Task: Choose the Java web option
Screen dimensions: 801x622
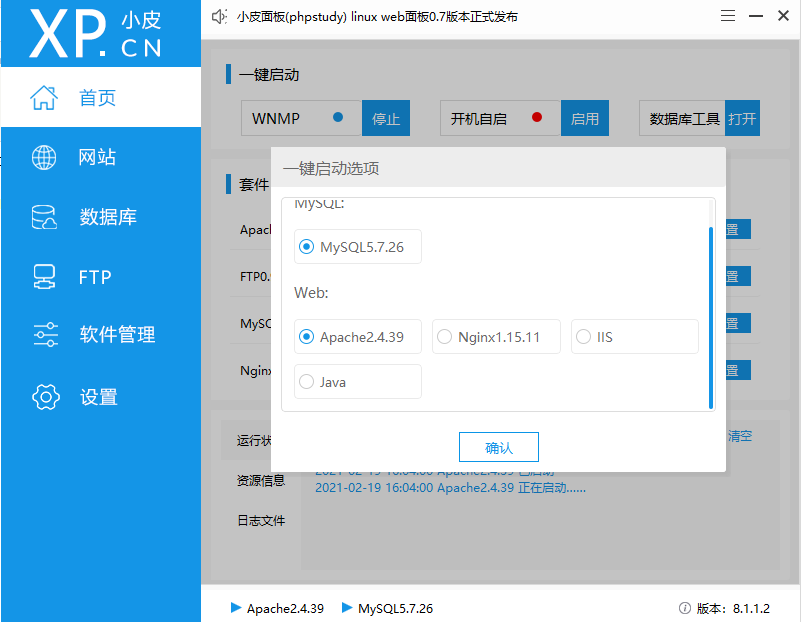Action: tap(306, 381)
